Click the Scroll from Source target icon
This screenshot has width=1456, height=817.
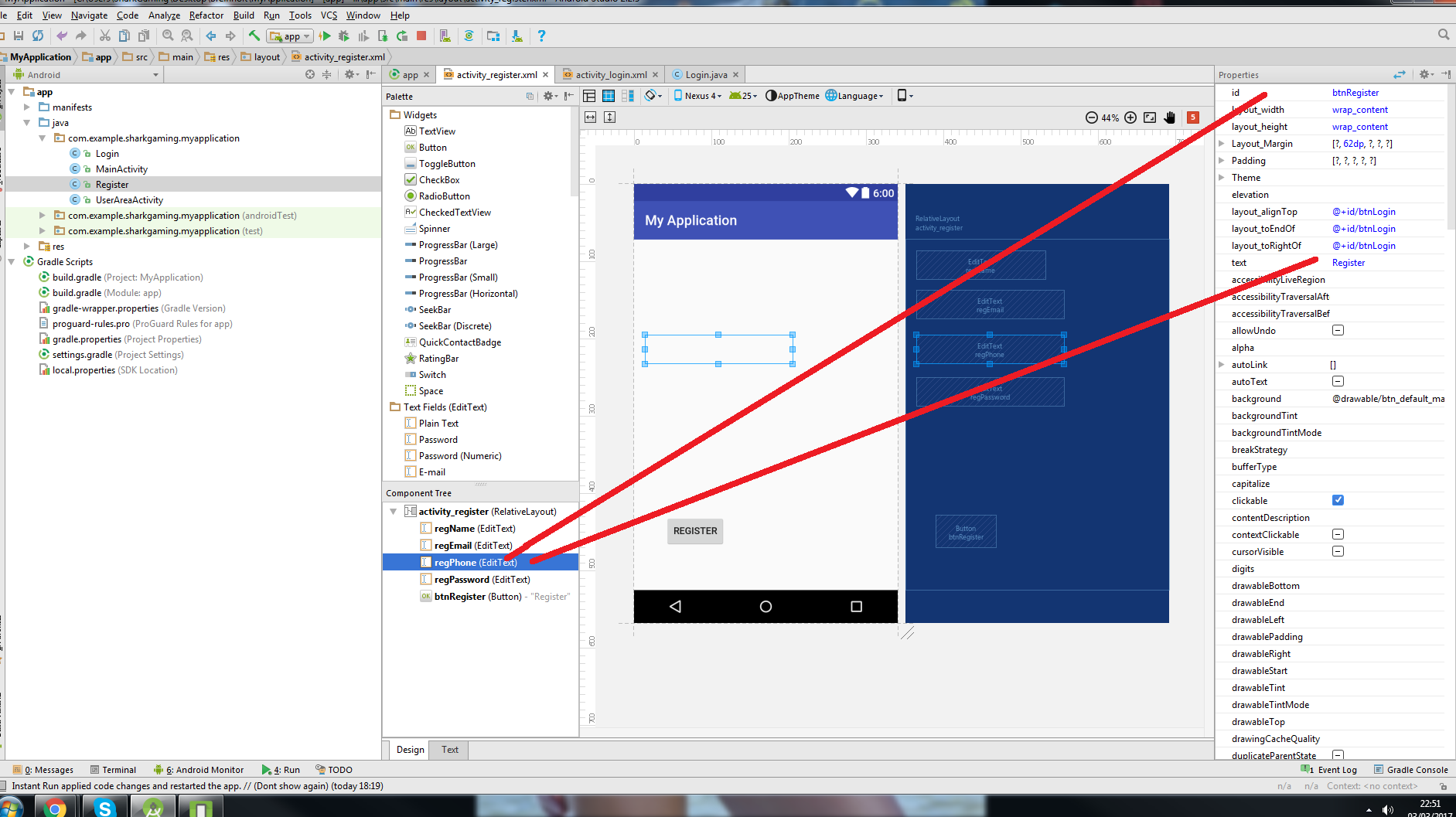pyautogui.click(x=310, y=74)
